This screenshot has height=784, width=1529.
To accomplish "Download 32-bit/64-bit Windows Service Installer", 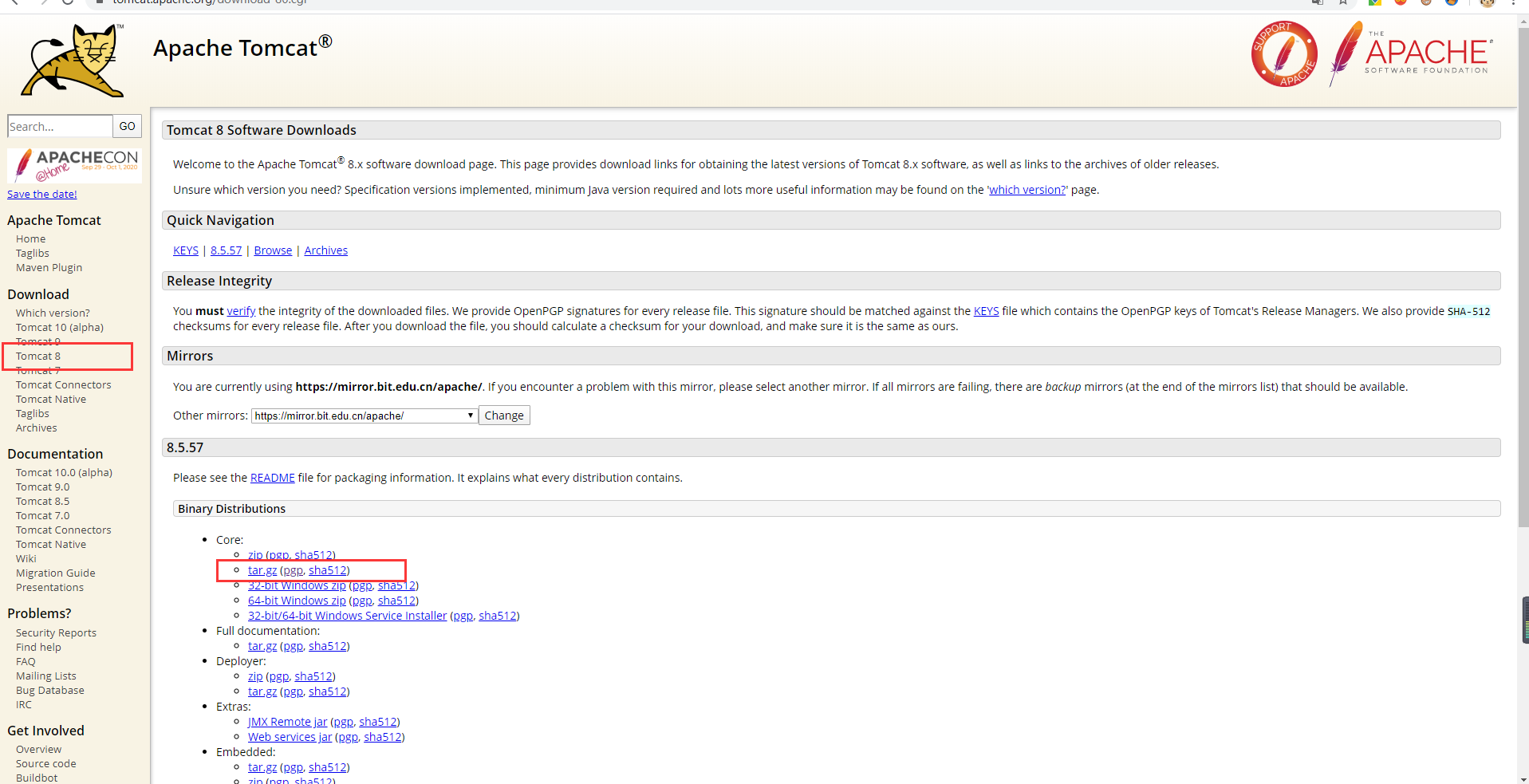I will click(347, 616).
